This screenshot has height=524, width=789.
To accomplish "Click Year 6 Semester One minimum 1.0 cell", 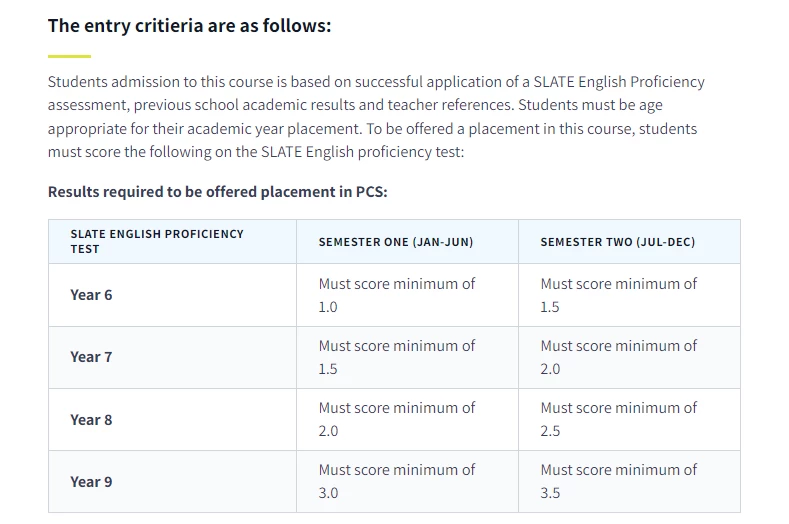I will [407, 295].
